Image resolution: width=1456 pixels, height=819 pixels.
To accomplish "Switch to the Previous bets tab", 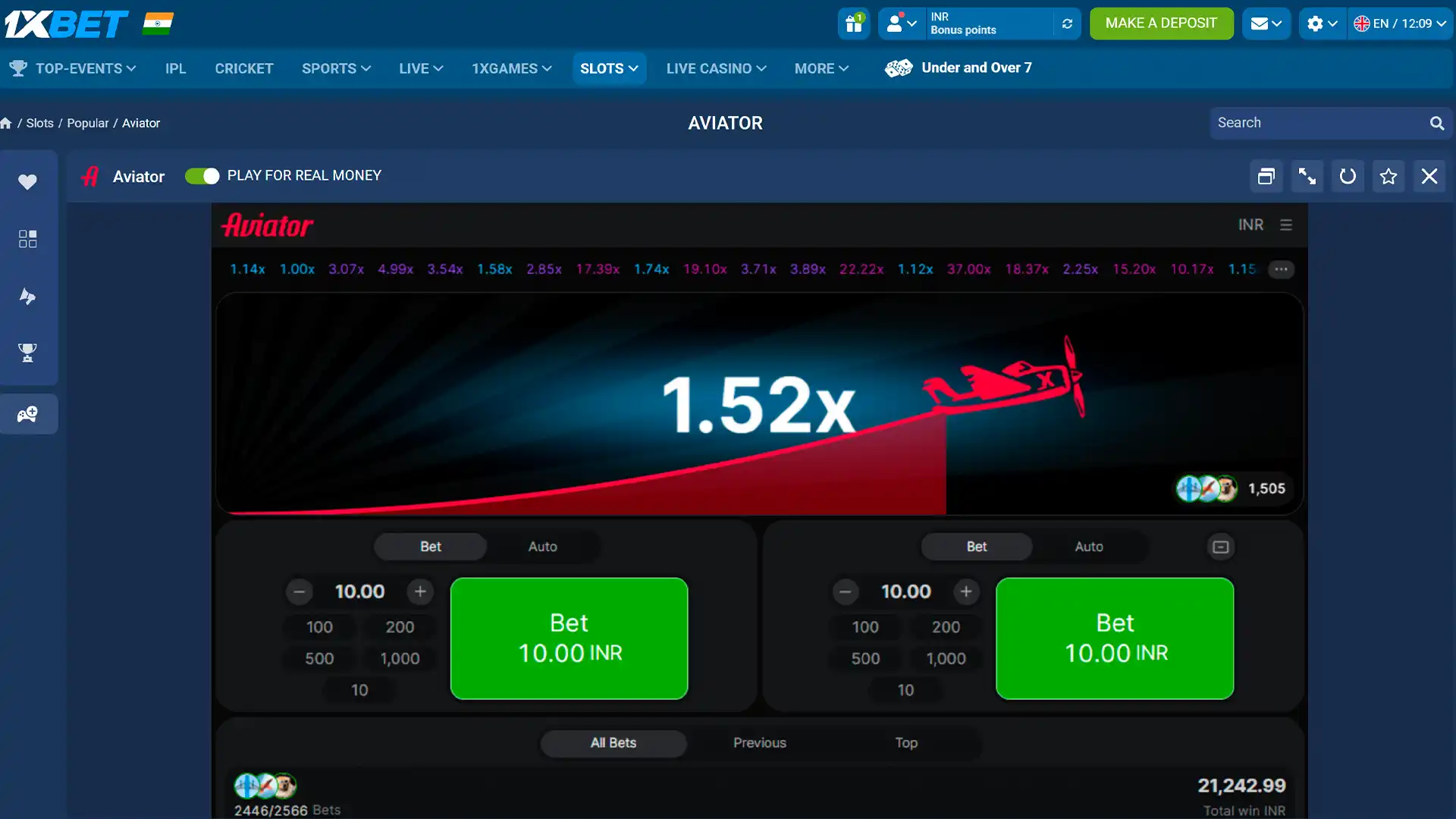I will click(x=759, y=743).
